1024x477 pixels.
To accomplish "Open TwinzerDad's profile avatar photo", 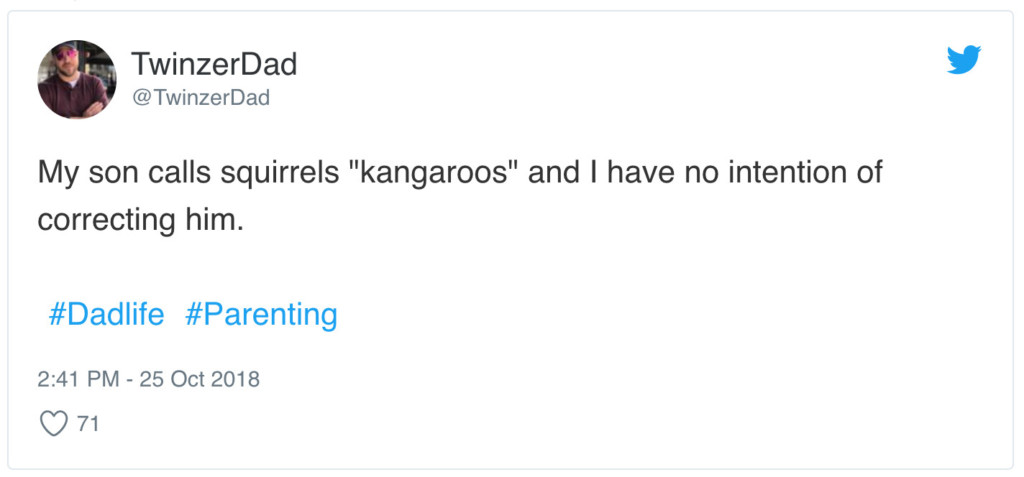I will 77,80.
